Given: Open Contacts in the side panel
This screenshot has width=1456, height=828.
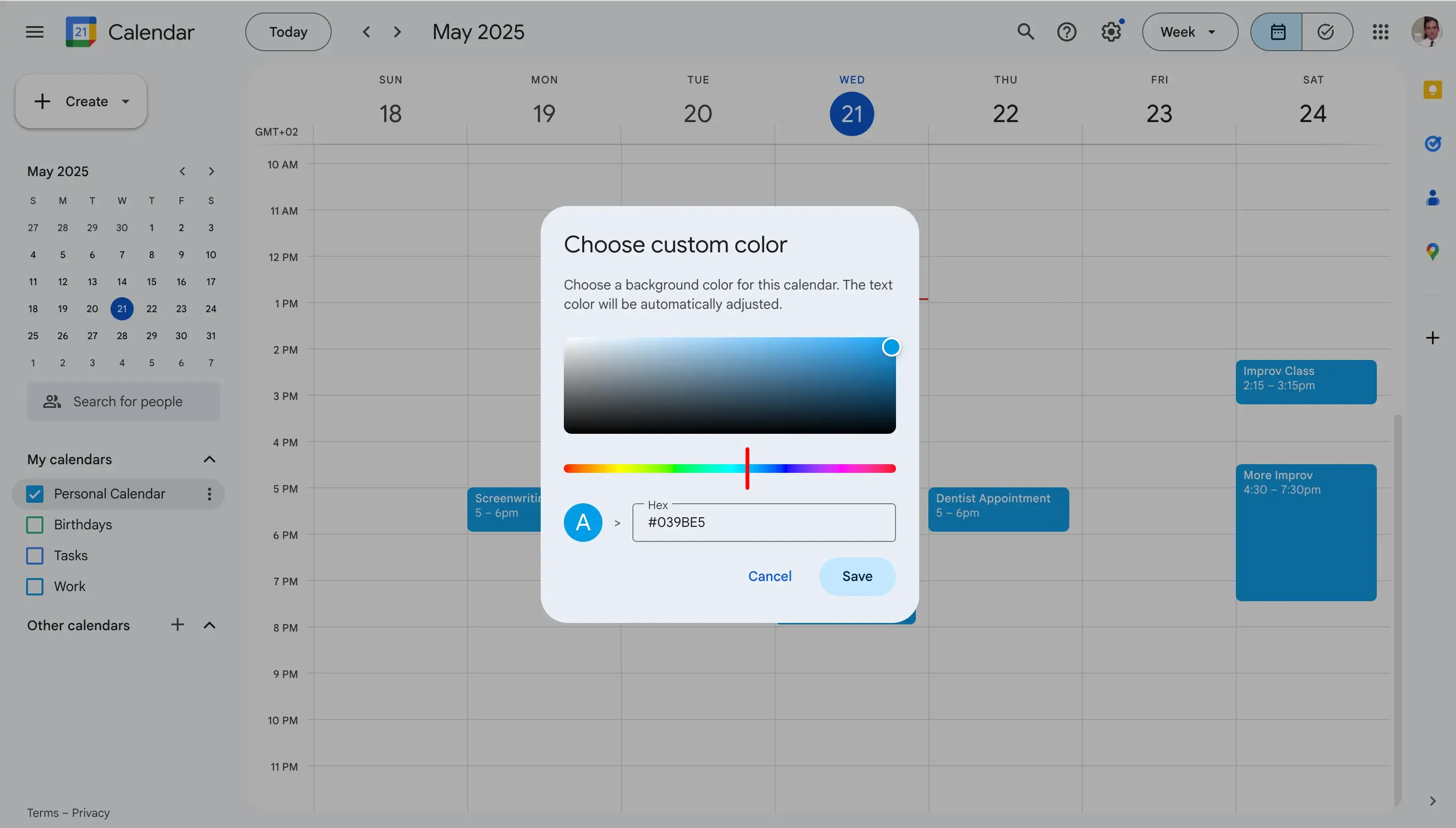Looking at the screenshot, I should [1433, 198].
